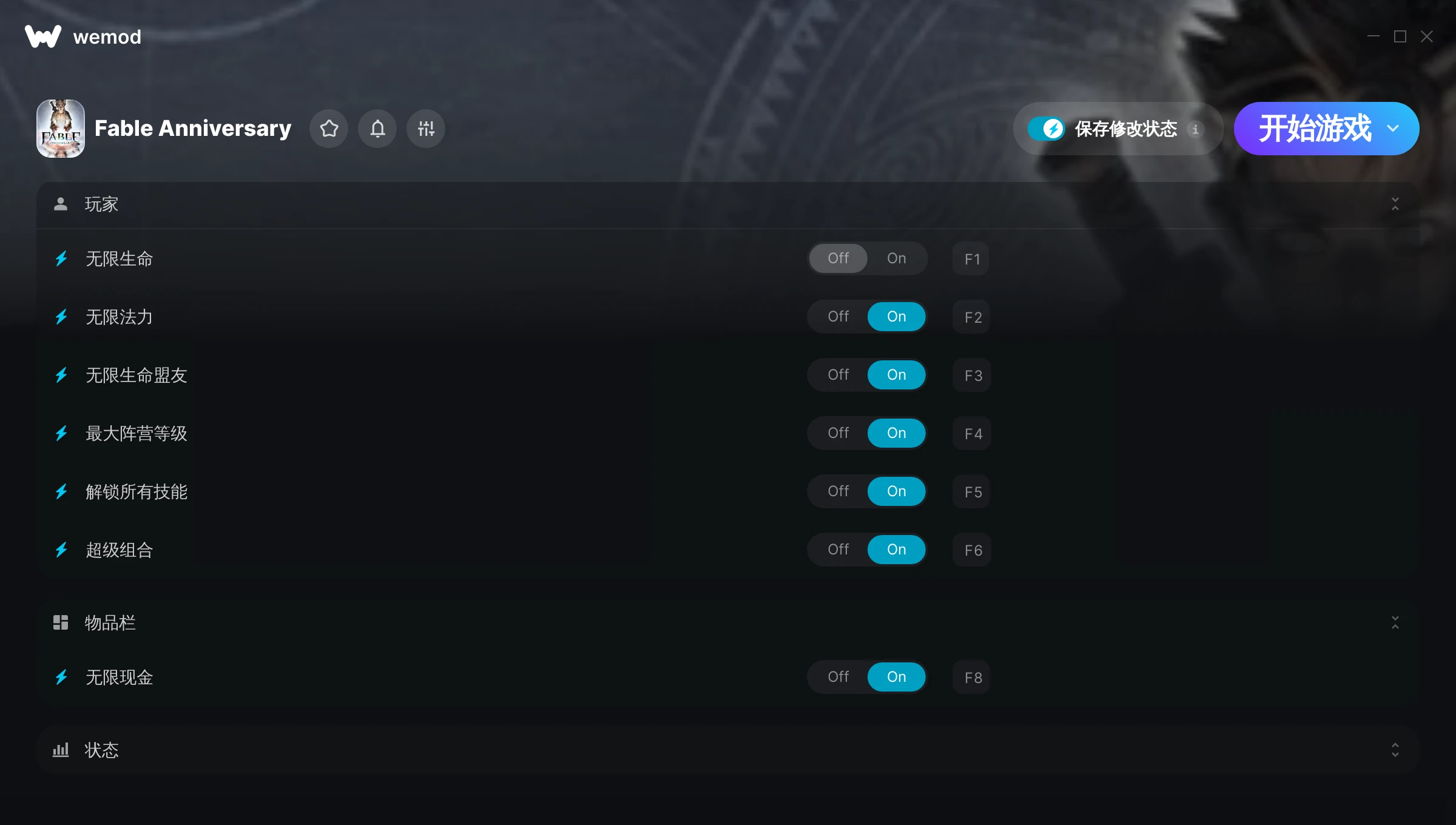
Task: Click the lightning icon beside 无限生命
Action: [x=61, y=259]
